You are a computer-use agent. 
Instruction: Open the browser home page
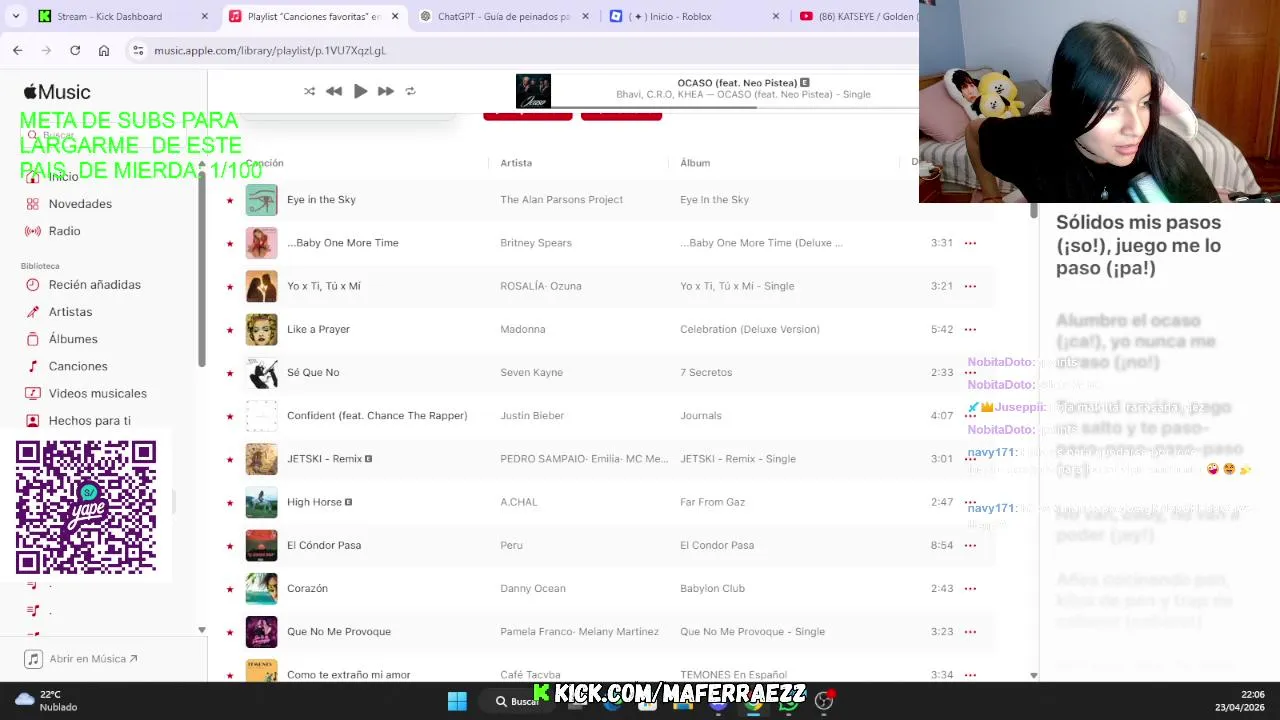click(104, 50)
